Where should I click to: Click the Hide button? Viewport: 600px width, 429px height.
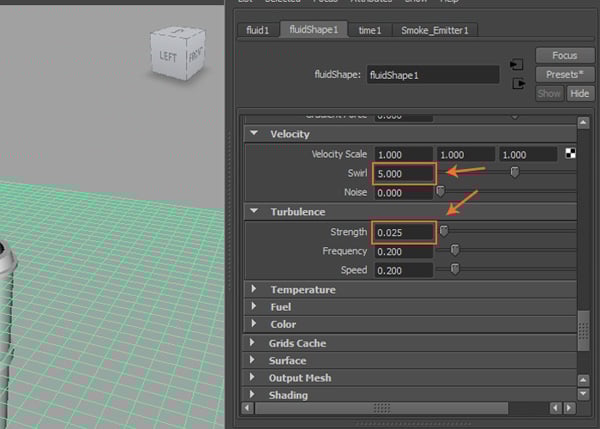tap(579, 93)
